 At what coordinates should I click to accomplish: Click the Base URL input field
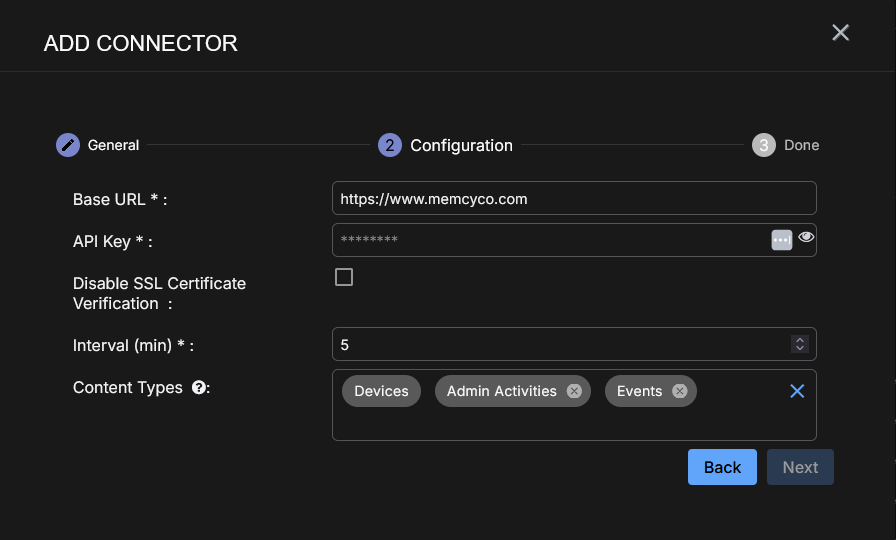pyautogui.click(x=573, y=198)
